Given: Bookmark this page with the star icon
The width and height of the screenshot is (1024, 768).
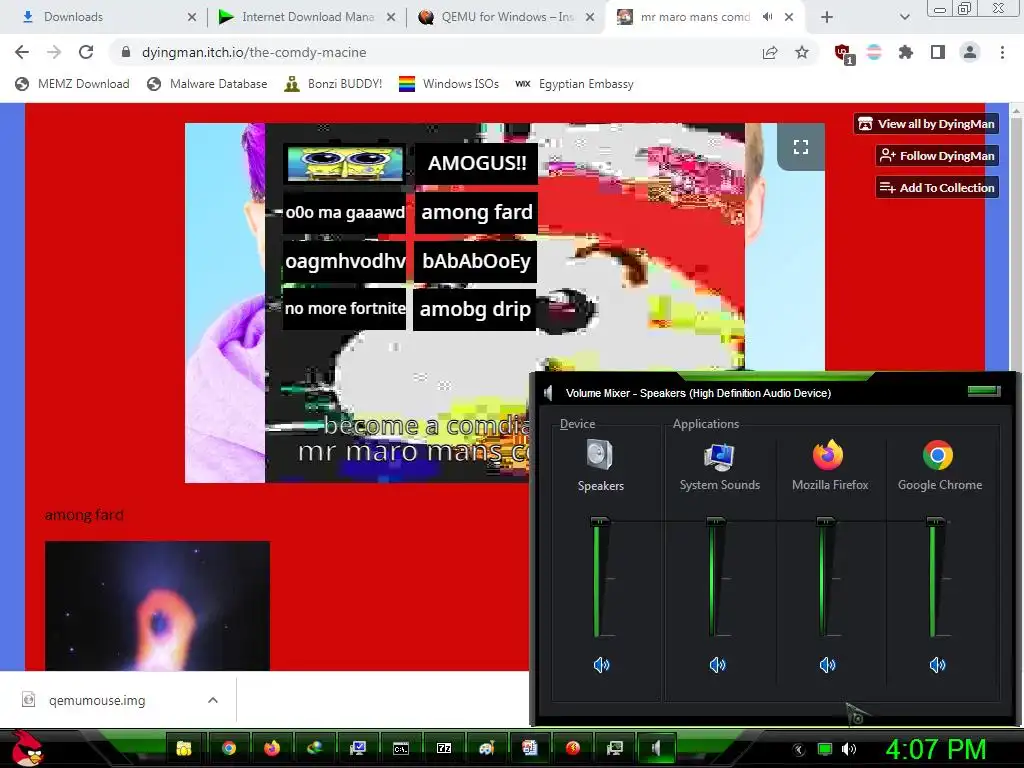Looking at the screenshot, I should tap(802, 52).
